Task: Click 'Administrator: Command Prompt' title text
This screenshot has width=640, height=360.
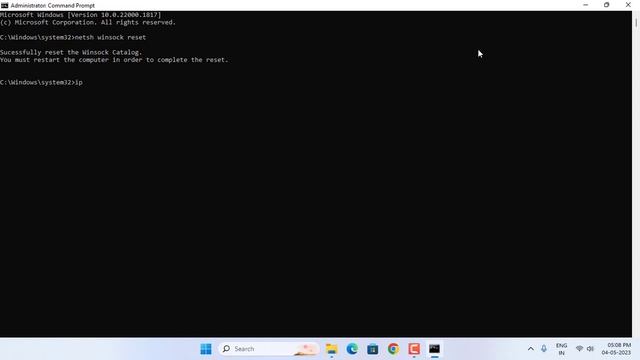Action: coord(53,5)
